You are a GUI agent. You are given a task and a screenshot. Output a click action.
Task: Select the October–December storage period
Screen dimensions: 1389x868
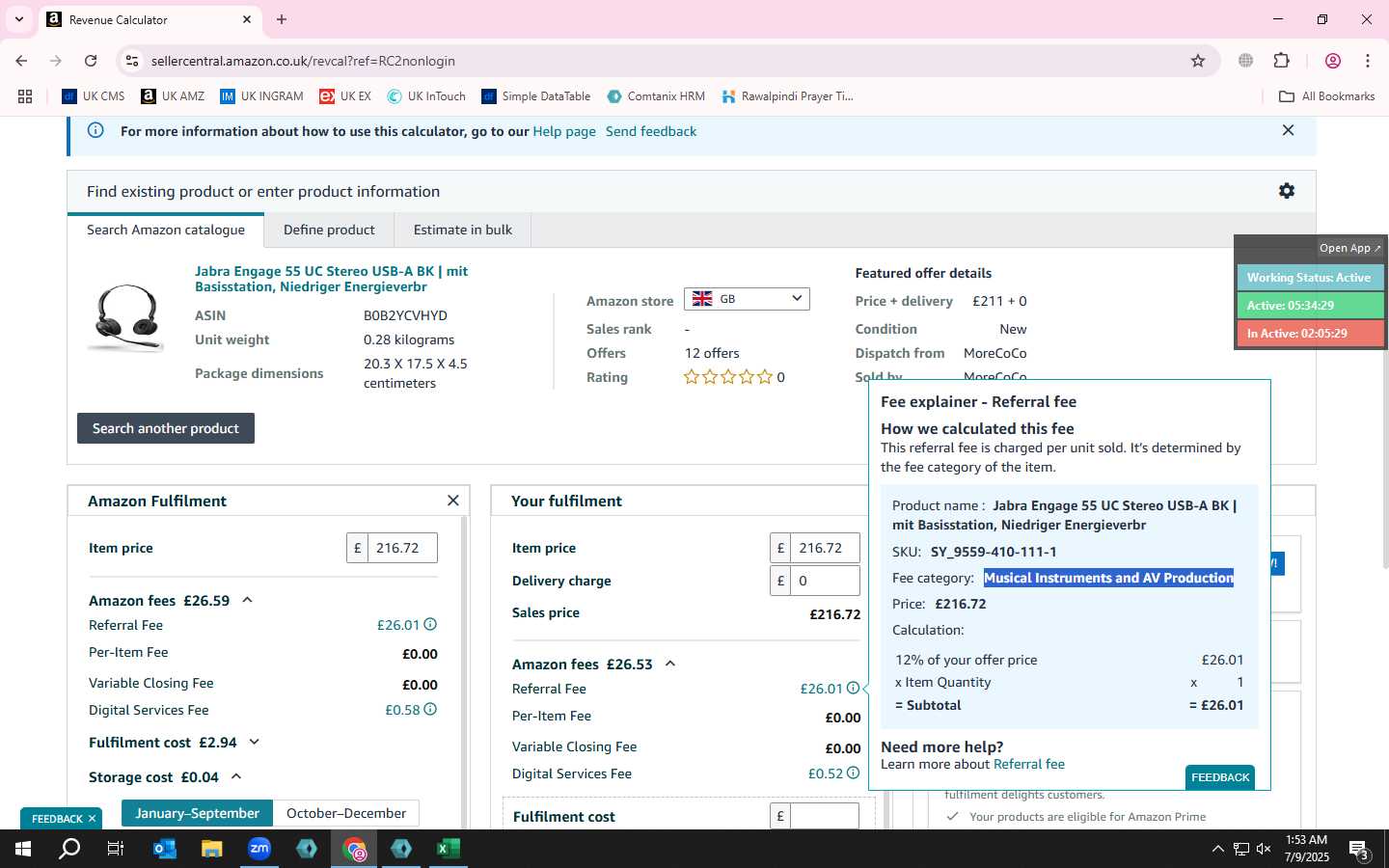[346, 813]
